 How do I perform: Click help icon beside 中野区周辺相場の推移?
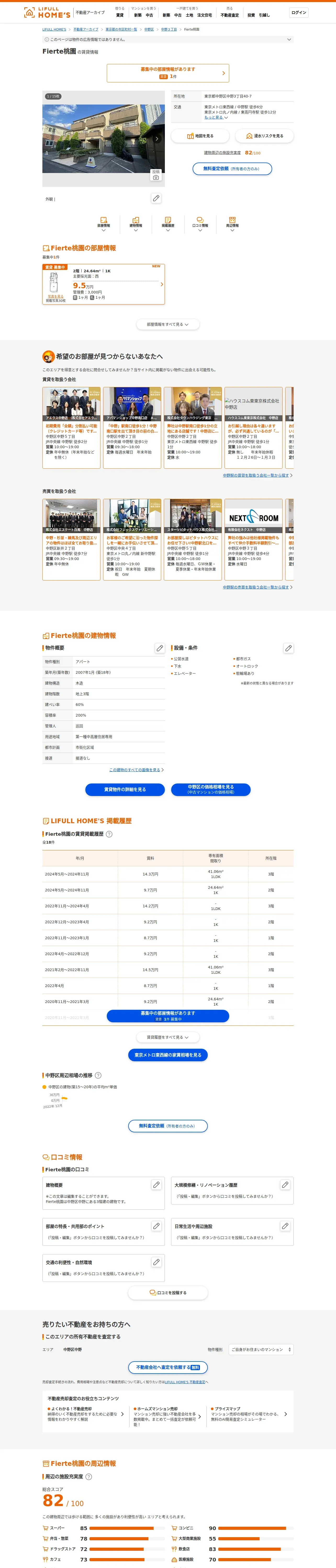pos(98,1076)
